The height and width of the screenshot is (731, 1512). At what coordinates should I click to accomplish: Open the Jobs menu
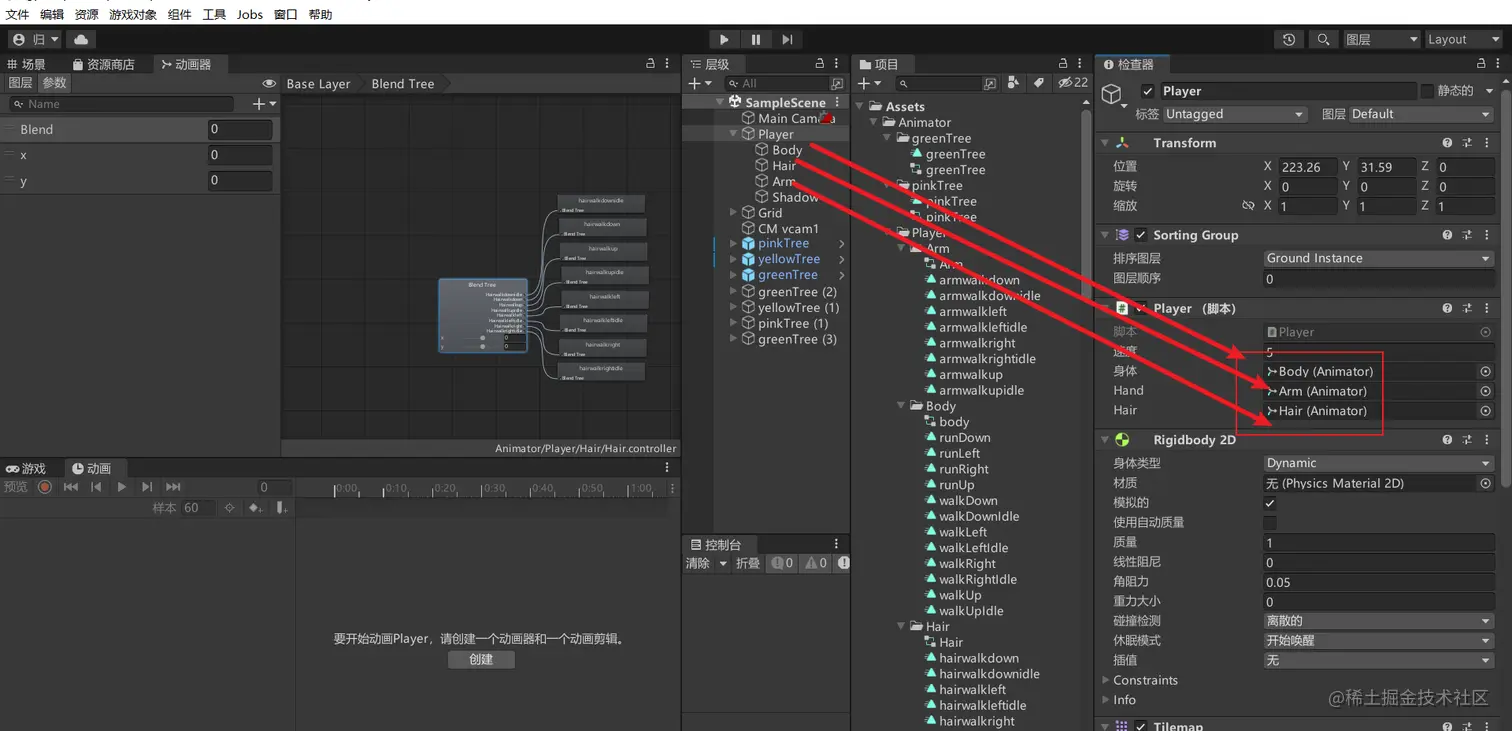[x=250, y=14]
